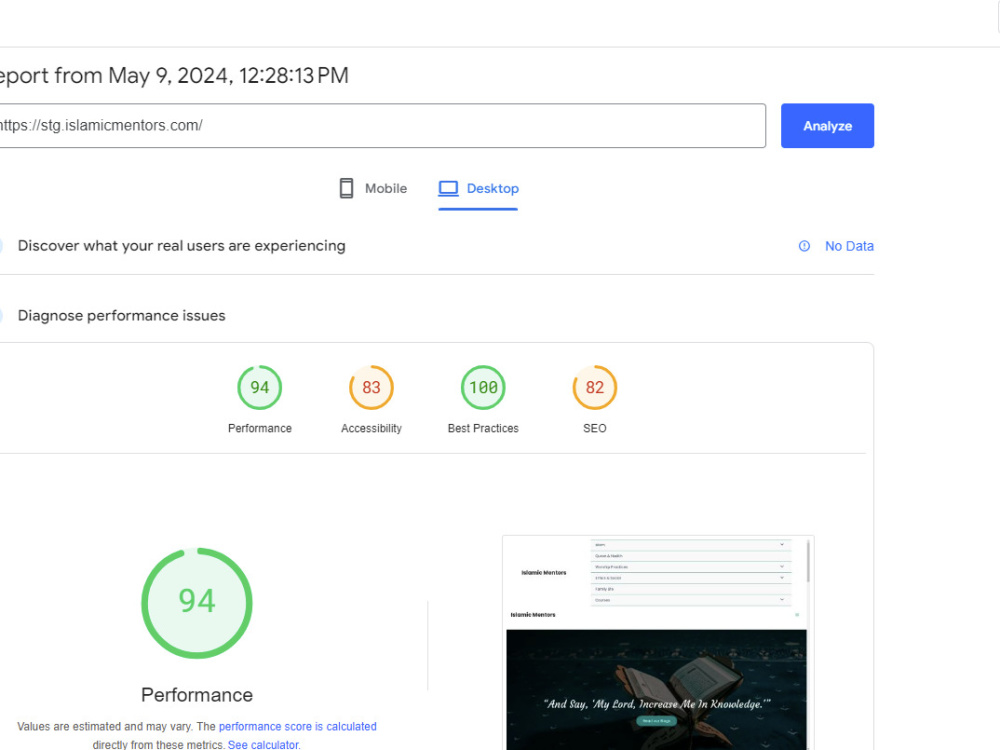The image size is (1000, 750).
Task: Click the report date heading text
Action: 174,76
